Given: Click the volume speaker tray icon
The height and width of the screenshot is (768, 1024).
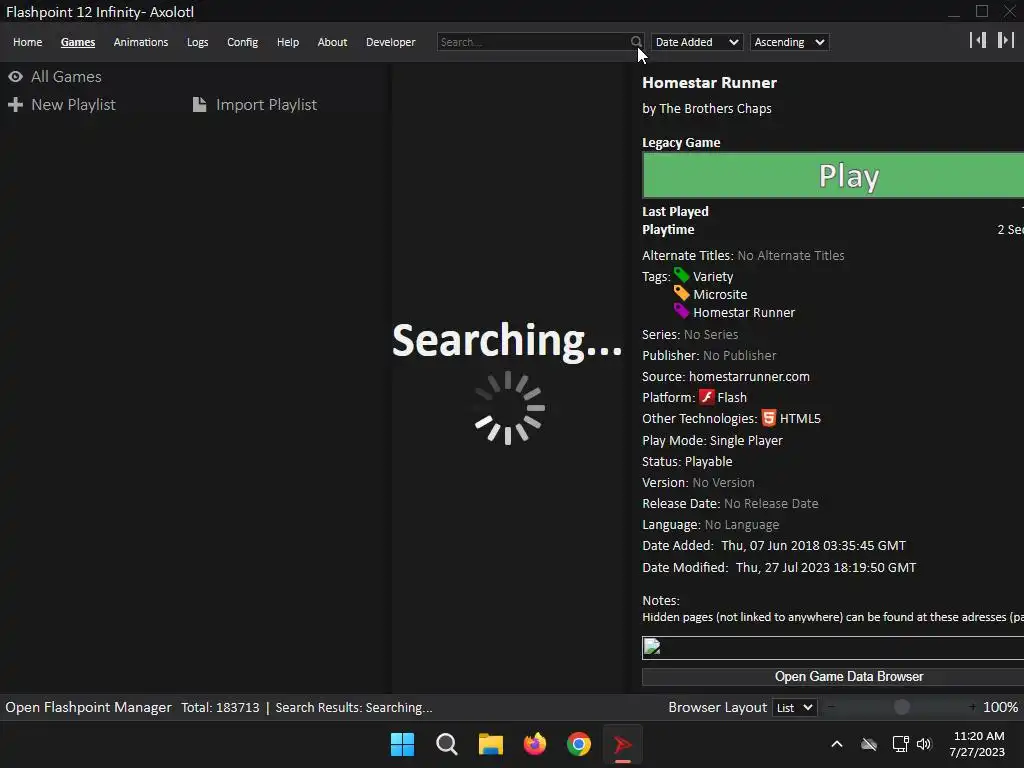Looking at the screenshot, I should tap(924, 744).
